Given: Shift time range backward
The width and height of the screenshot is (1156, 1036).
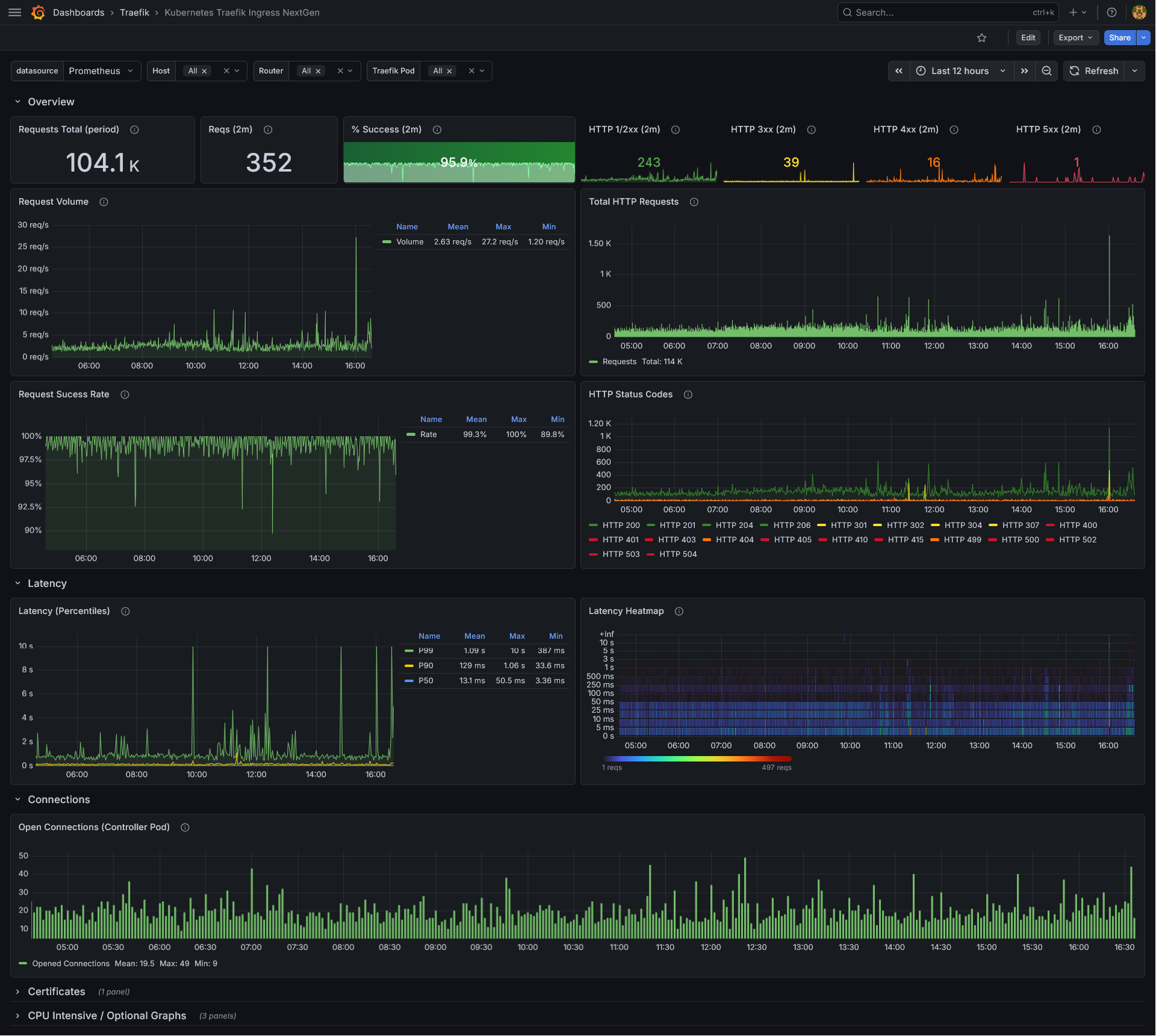Looking at the screenshot, I should point(899,71).
